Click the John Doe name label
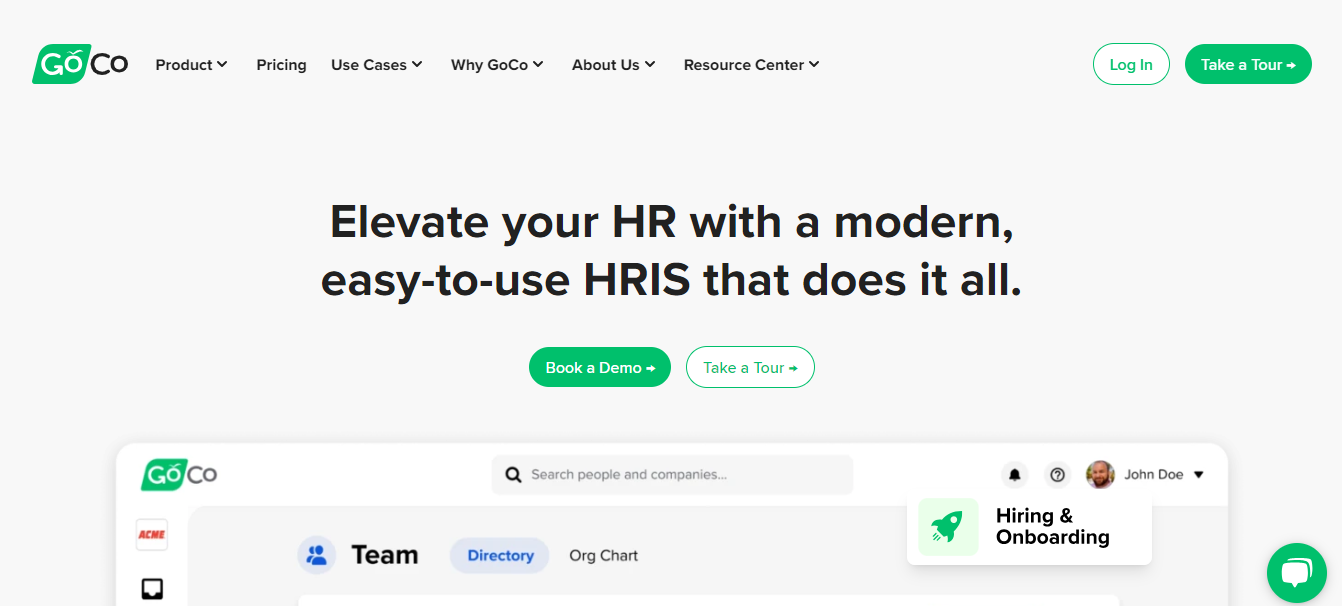Viewport: 1342px width, 606px height. (x=1154, y=475)
